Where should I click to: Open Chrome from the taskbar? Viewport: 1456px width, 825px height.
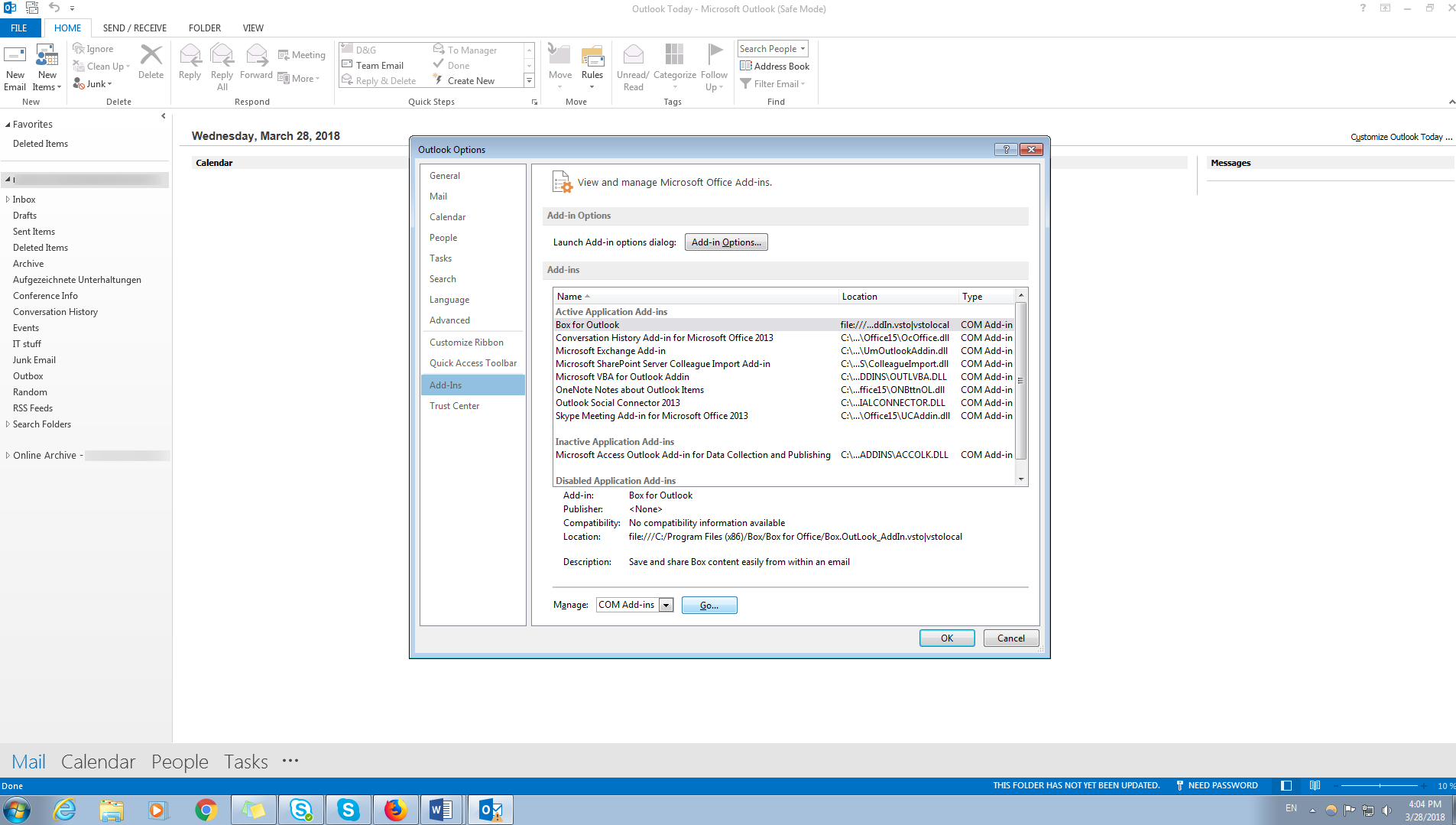click(206, 810)
